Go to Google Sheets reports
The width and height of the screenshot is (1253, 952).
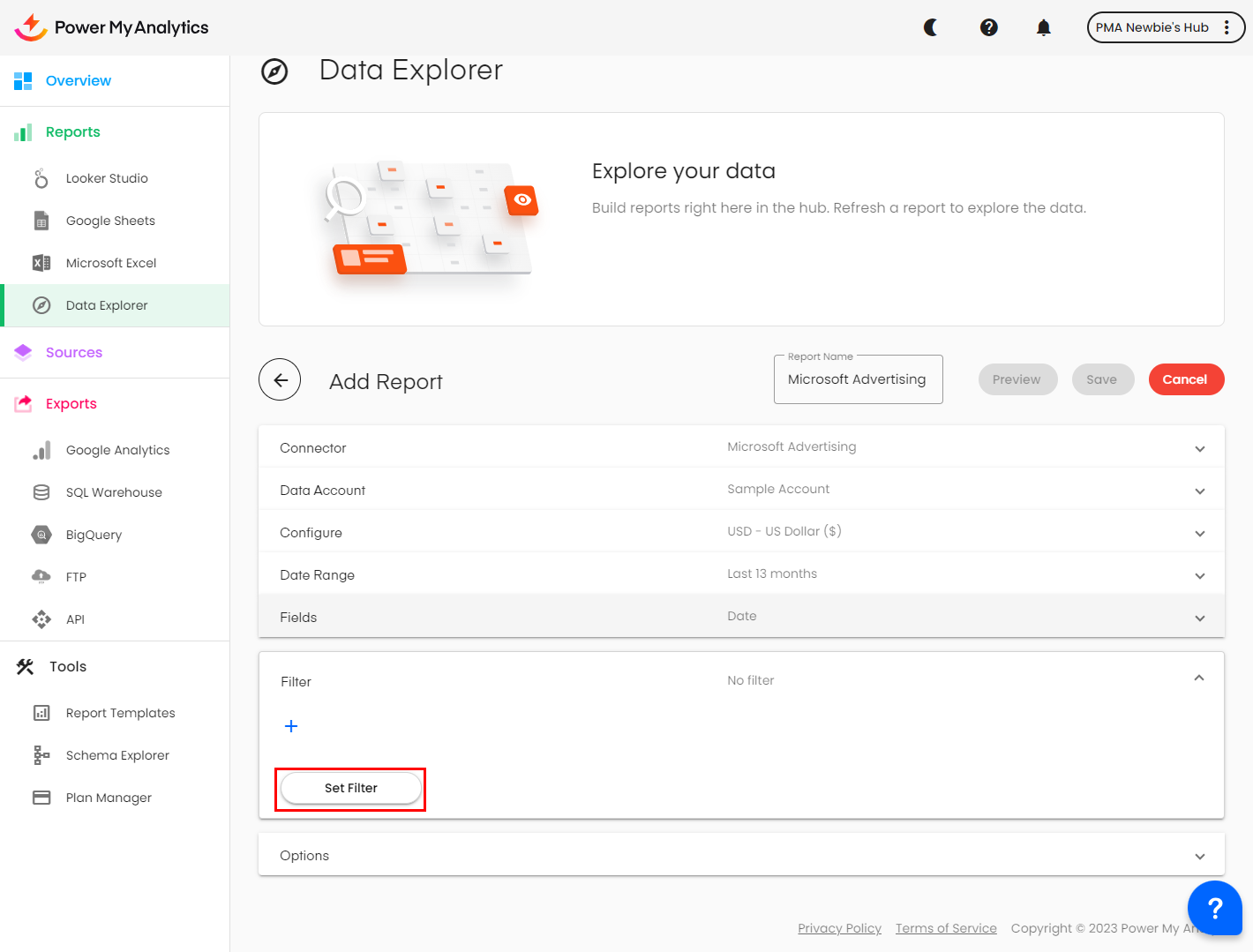pos(110,221)
